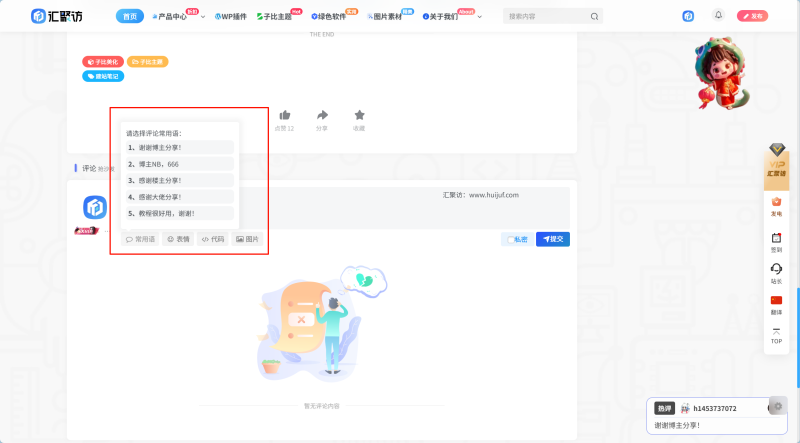Toggle the 私密 private comment checkbox
The width and height of the screenshot is (800, 443).
pyautogui.click(x=511, y=240)
